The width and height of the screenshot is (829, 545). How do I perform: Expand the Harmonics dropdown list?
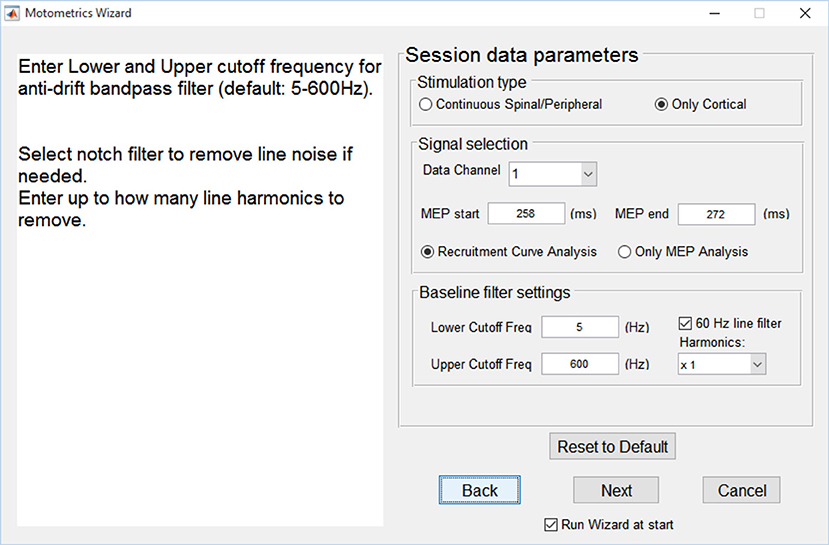coord(722,364)
